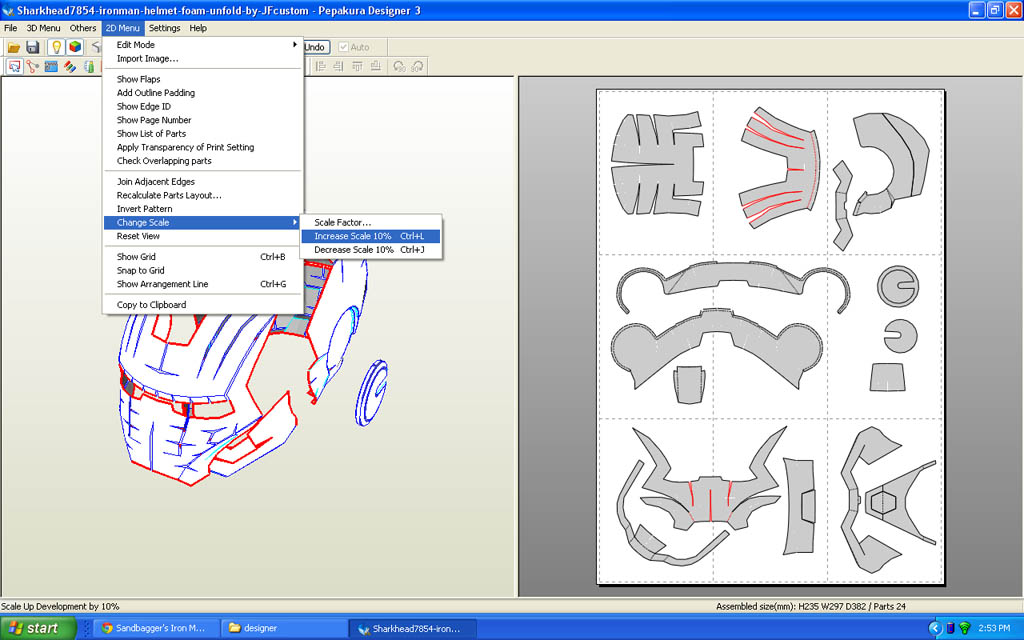Viewport: 1024px width, 640px height.
Task: Open the Help menu
Action: pos(198,28)
